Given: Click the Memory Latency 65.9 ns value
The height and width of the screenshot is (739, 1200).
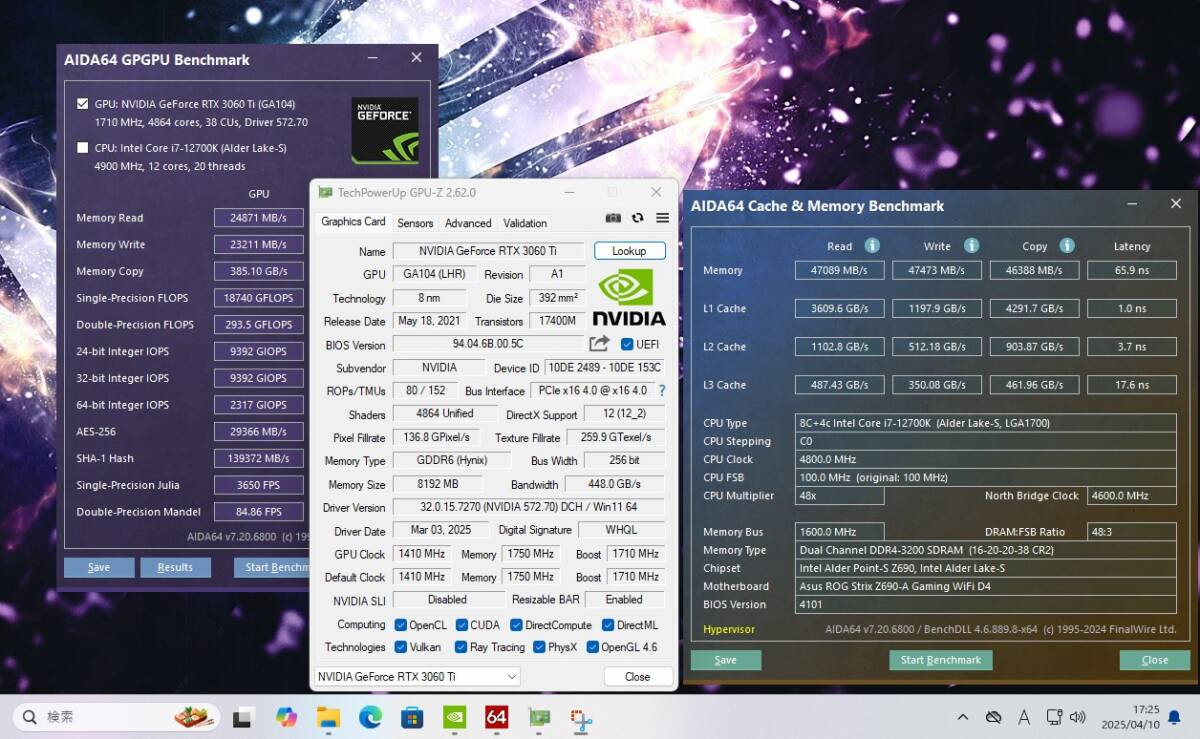Looking at the screenshot, I should tap(1131, 270).
